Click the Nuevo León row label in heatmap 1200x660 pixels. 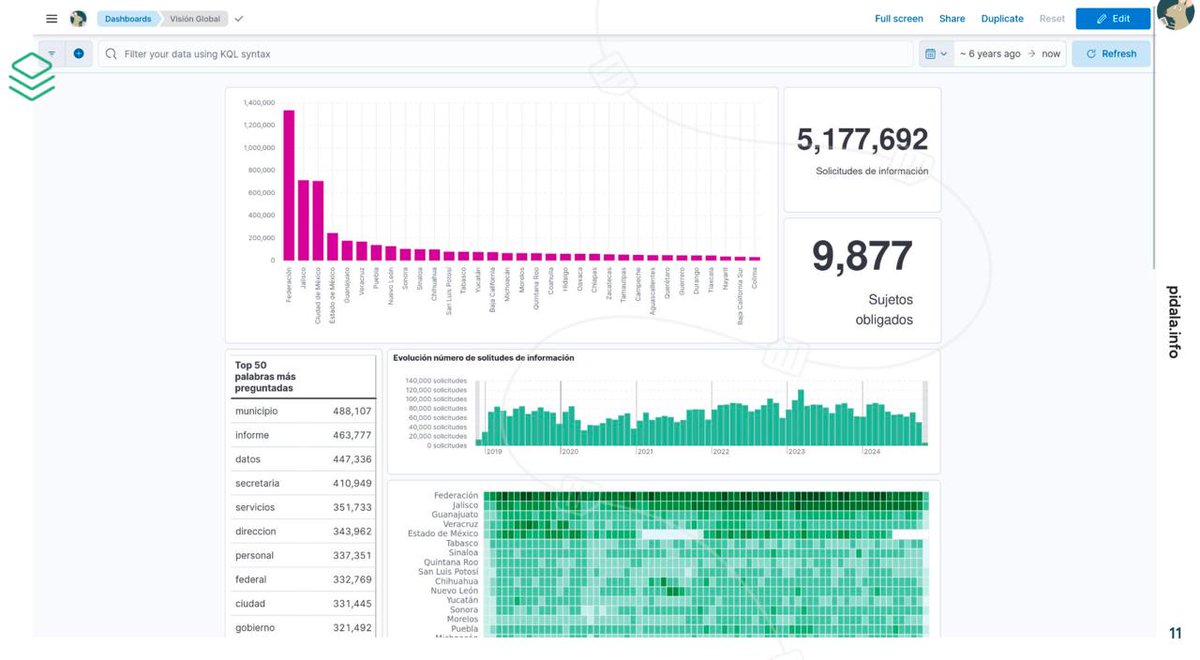coord(454,591)
